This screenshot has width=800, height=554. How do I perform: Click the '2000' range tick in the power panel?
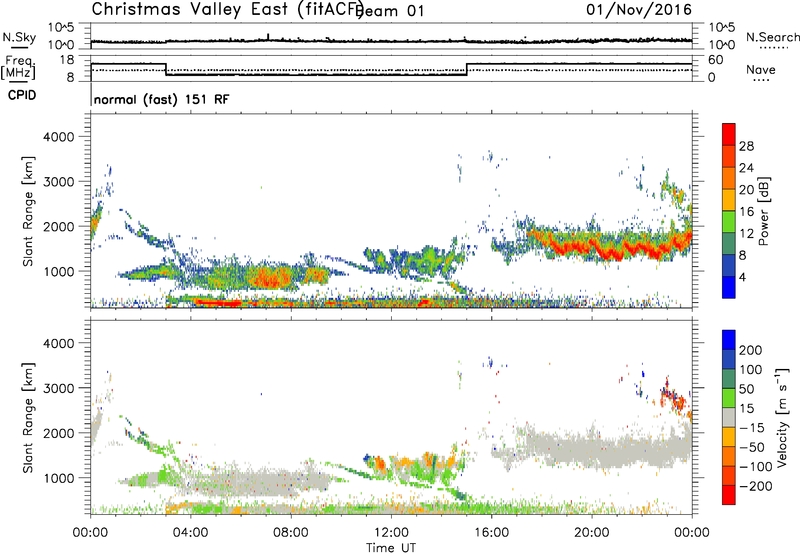point(59,226)
